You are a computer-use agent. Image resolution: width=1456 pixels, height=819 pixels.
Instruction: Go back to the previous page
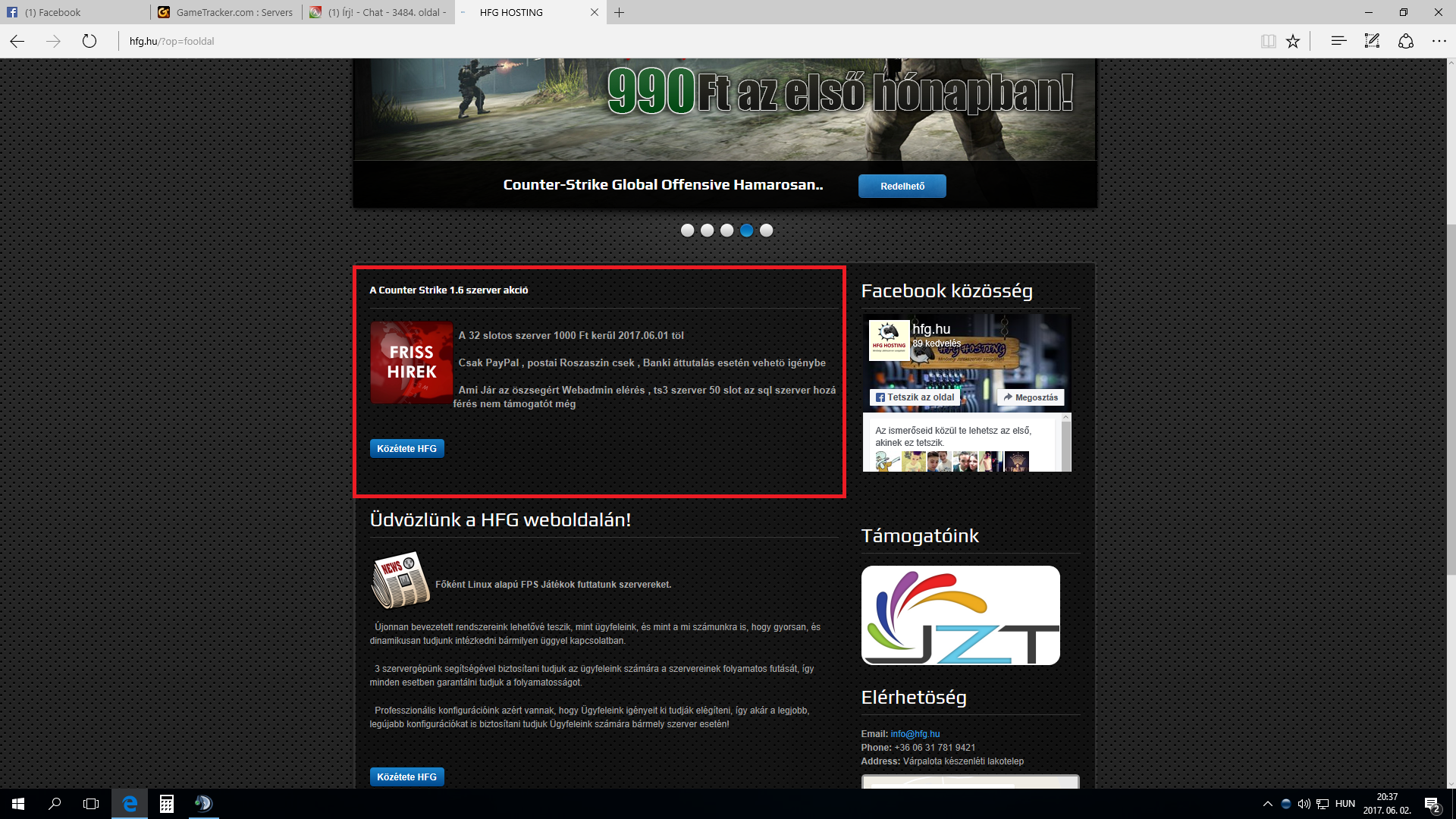(x=17, y=41)
